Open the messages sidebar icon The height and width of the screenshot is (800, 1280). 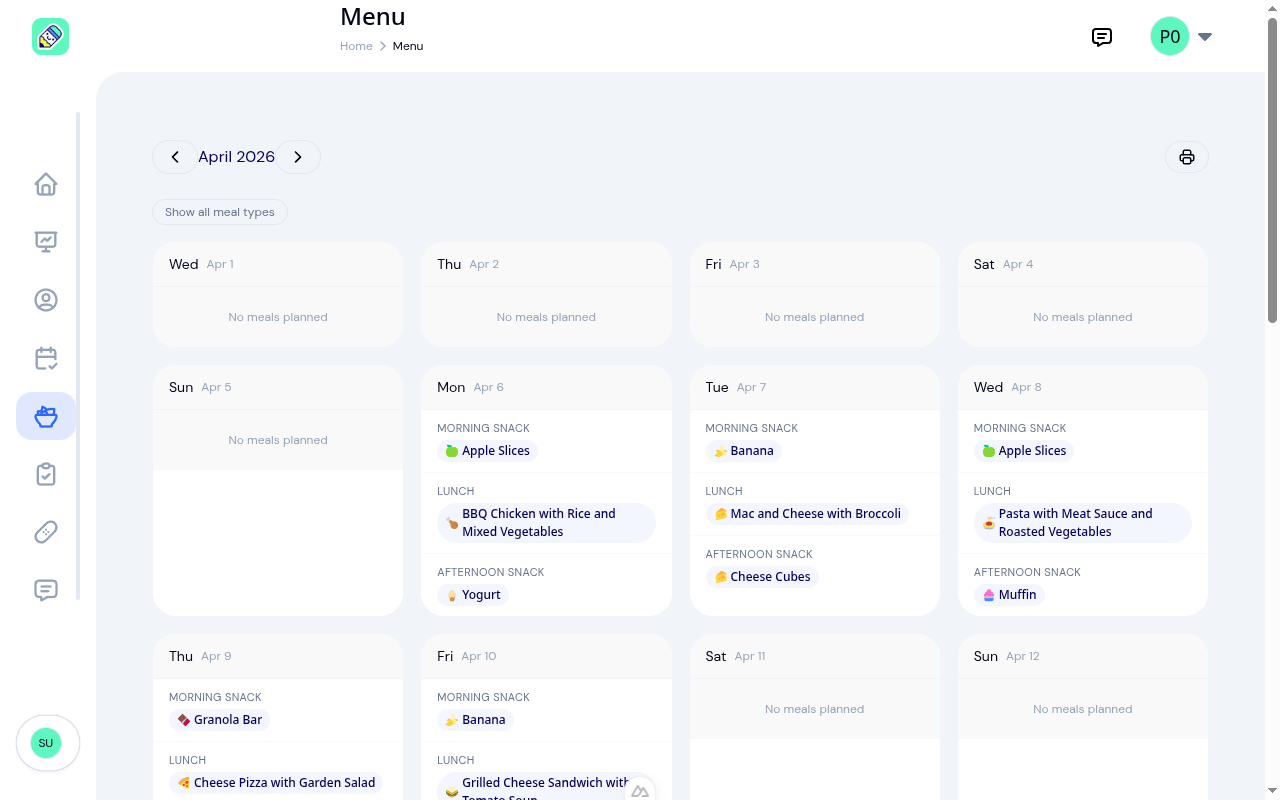[46, 590]
